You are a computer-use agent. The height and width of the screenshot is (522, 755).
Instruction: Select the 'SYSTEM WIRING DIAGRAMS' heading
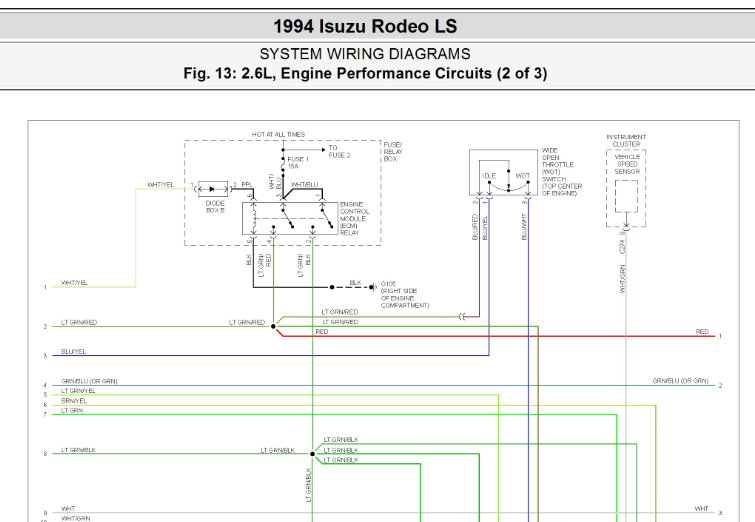tap(365, 53)
